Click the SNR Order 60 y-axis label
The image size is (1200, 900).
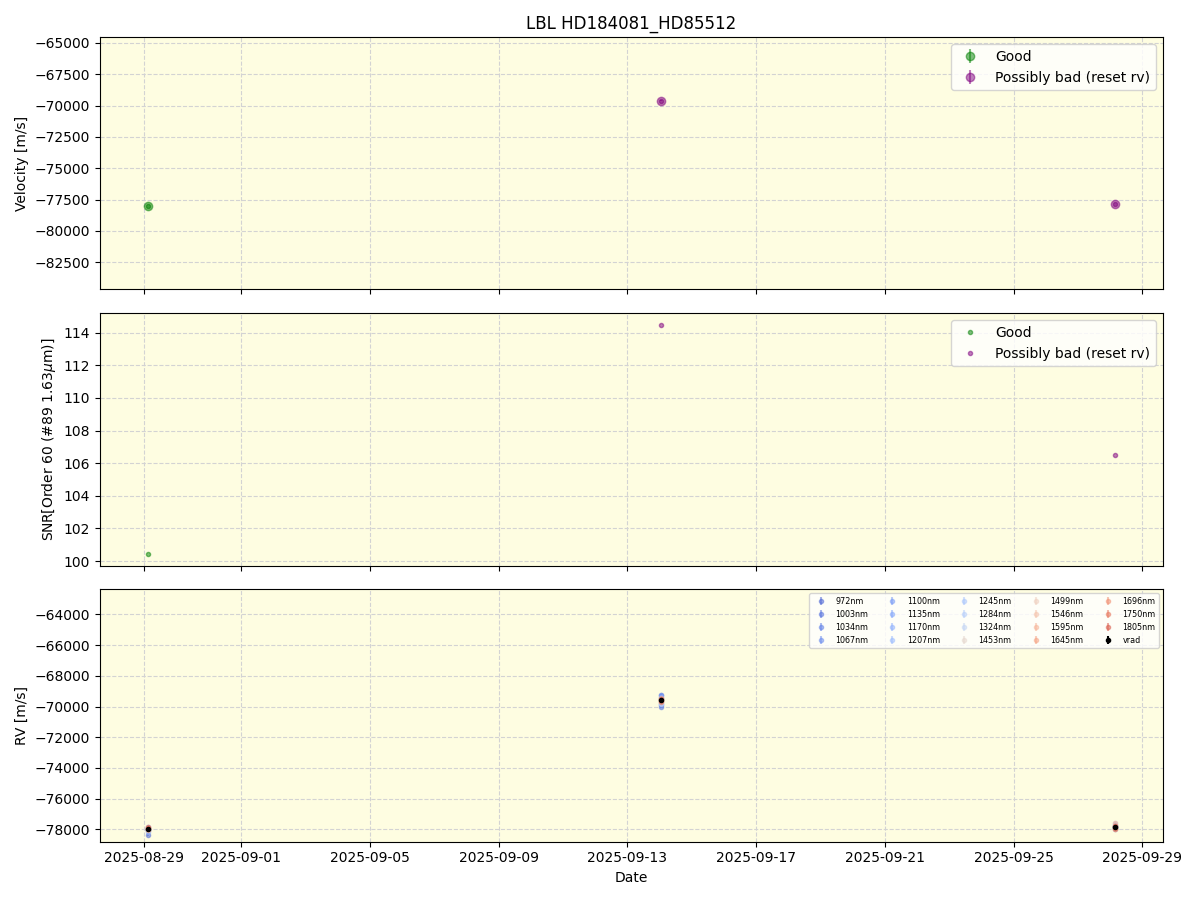48,439
